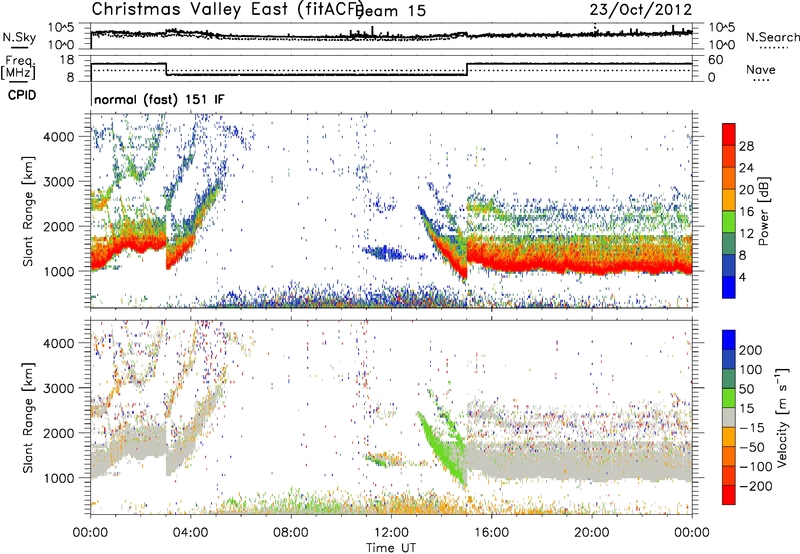This screenshot has width=800, height=554.
Task: Select the CPID row label
Action: pos(22,95)
